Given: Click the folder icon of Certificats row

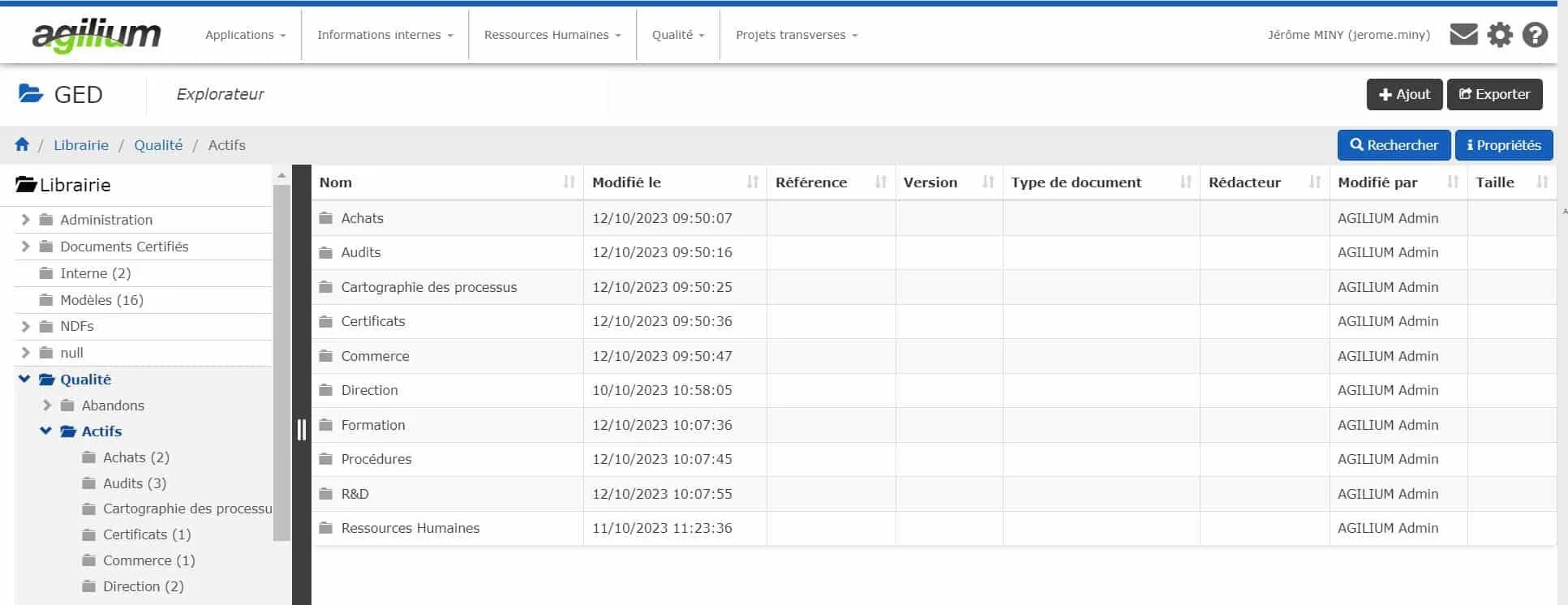Looking at the screenshot, I should click(326, 321).
